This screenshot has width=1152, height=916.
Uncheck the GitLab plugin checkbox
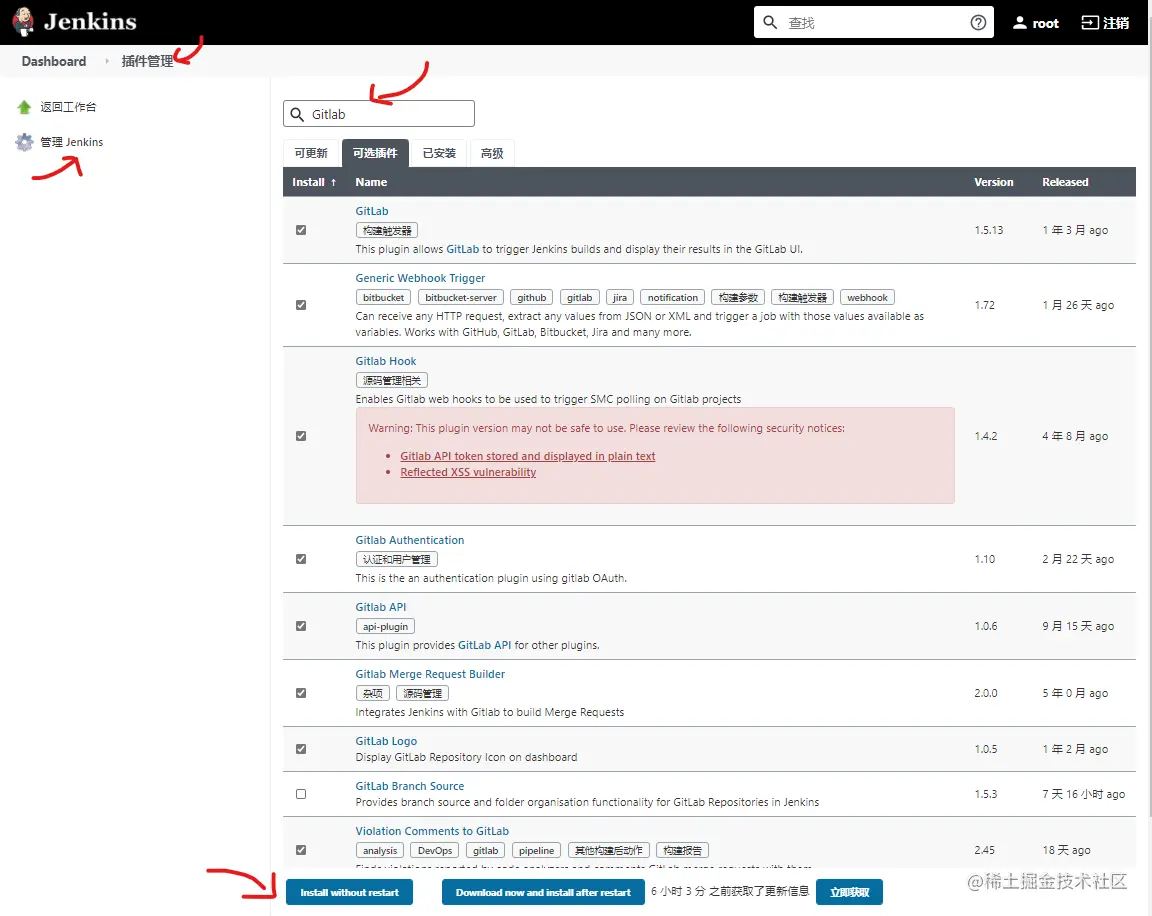pyautogui.click(x=300, y=230)
